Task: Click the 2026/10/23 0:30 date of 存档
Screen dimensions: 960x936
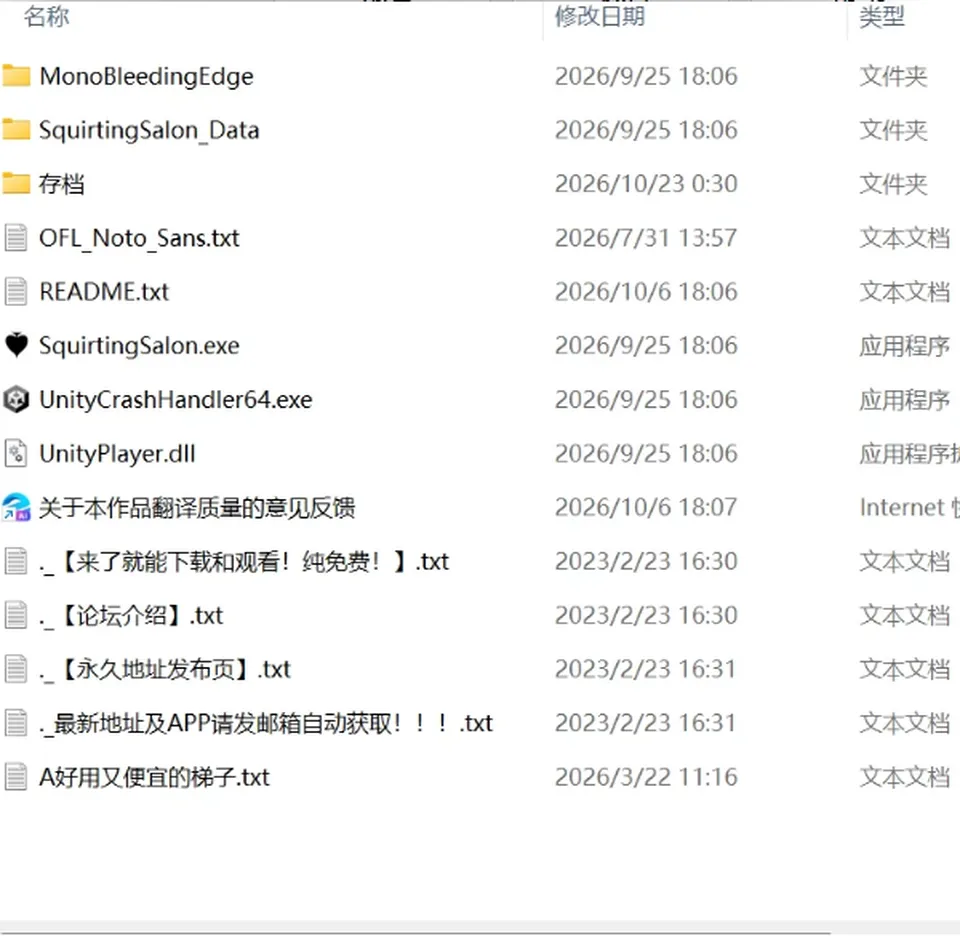Action: coord(646,184)
